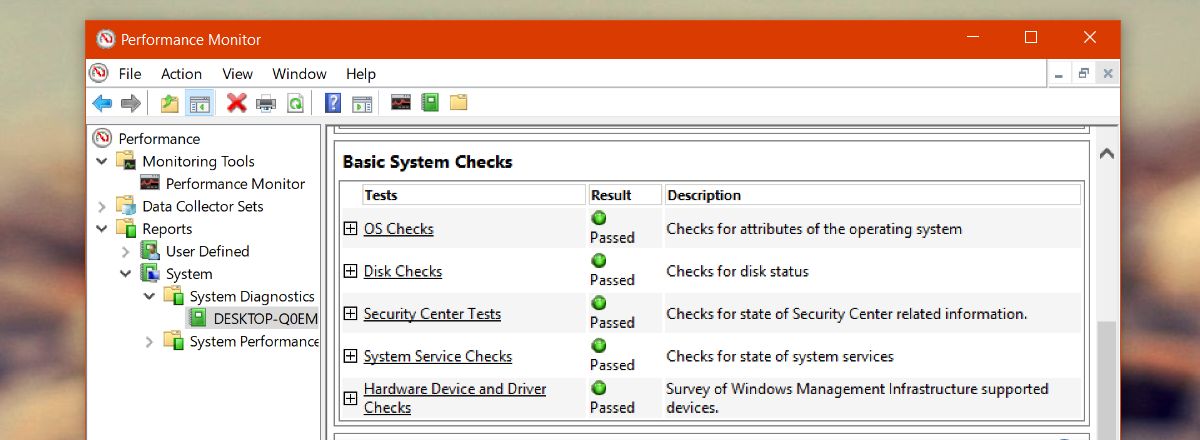Select the DESKTOP-Q0EM report item

(x=265, y=319)
